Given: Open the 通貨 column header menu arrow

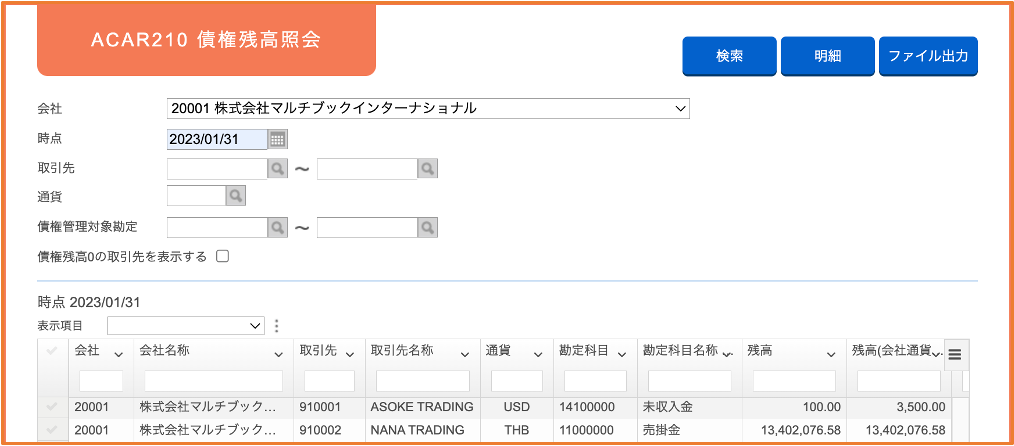Looking at the screenshot, I should click(x=538, y=354).
